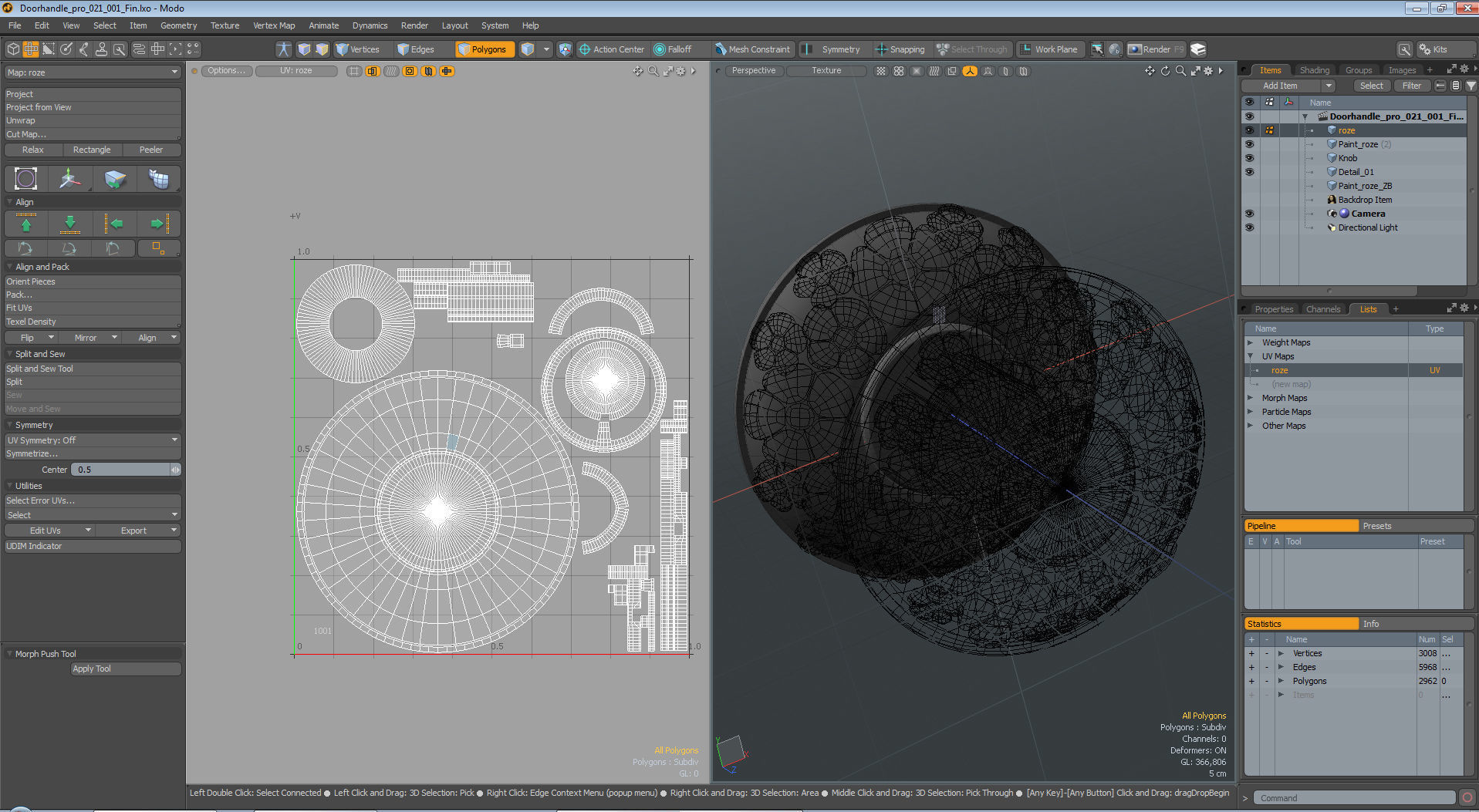Open Mesh Constraint tool
The image size is (1479, 812).
coord(752,49)
